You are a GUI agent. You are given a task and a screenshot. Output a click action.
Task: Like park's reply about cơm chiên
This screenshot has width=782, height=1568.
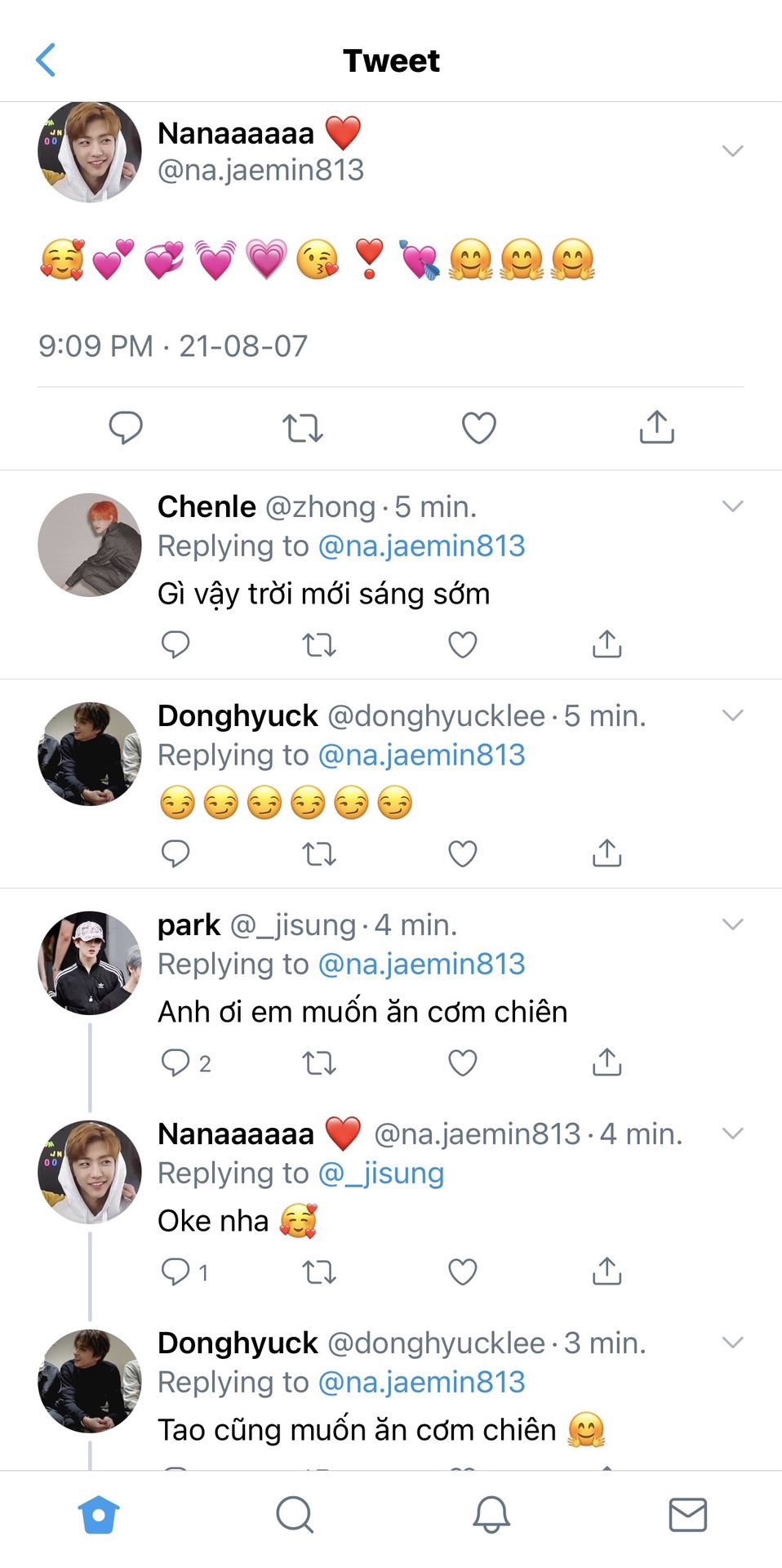pyautogui.click(x=463, y=1062)
